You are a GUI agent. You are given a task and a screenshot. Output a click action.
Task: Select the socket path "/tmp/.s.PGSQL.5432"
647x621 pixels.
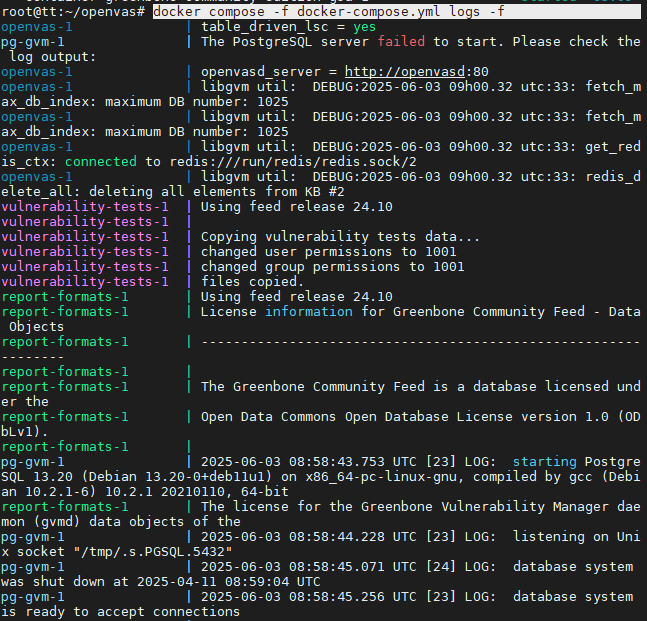[153, 552]
